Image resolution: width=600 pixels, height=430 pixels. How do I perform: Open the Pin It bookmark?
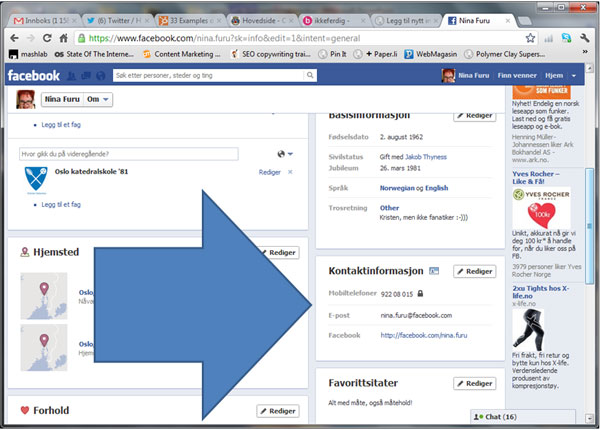(x=333, y=54)
